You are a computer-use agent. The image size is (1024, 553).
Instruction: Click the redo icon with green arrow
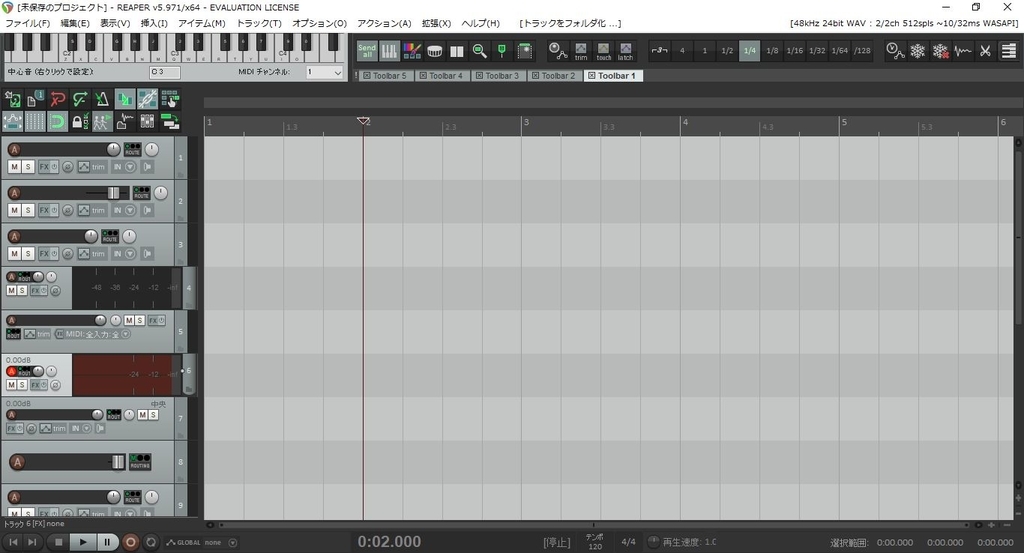(80, 99)
